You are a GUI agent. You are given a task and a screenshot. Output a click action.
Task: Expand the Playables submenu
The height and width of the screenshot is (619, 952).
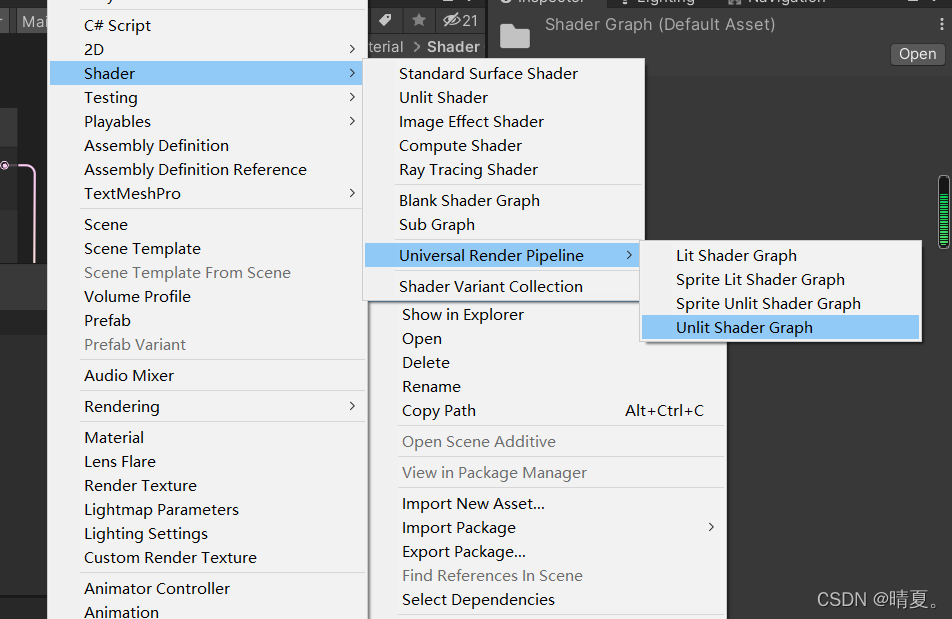point(206,121)
